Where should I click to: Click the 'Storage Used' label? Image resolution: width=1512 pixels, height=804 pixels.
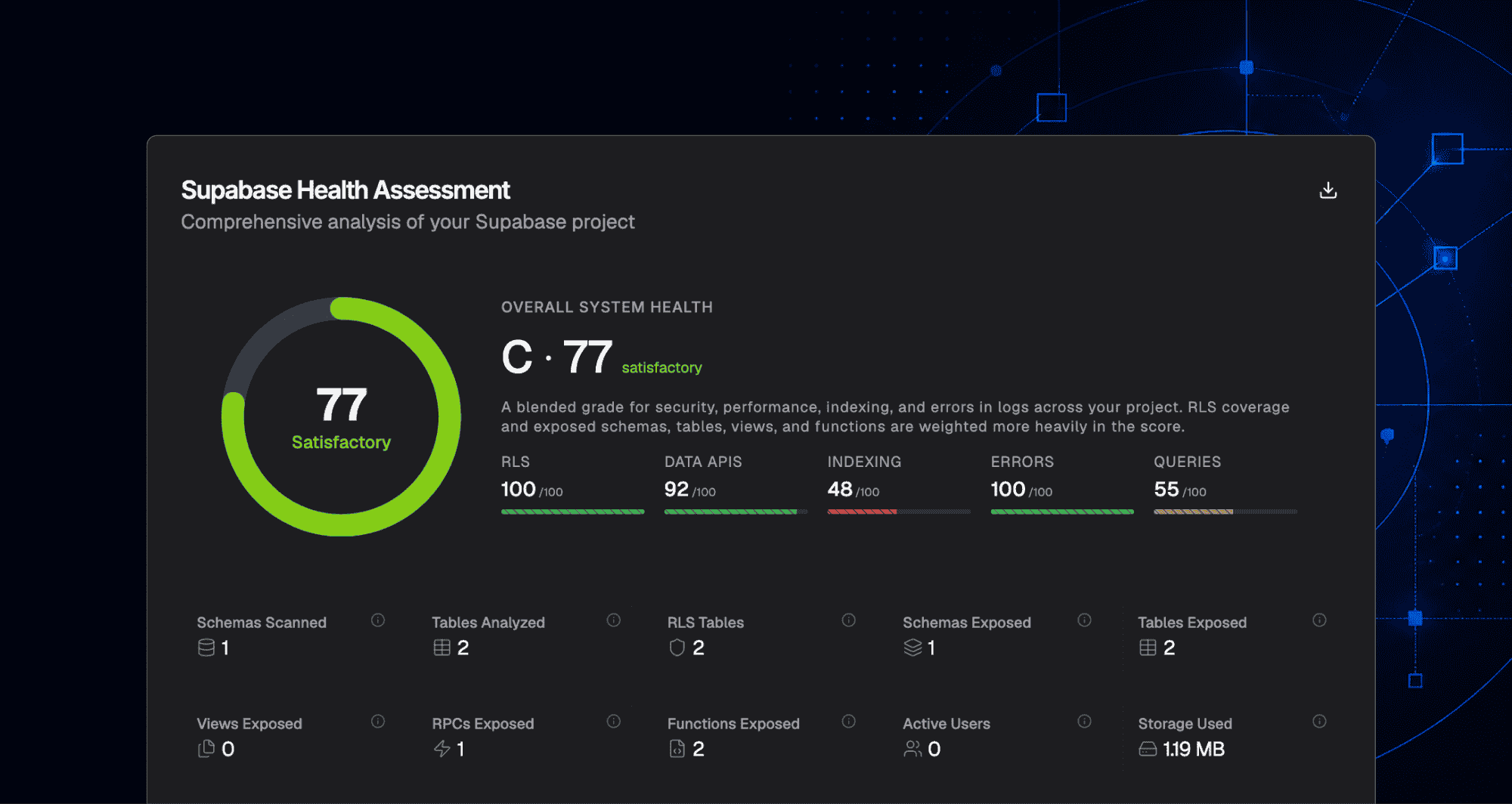[1185, 724]
